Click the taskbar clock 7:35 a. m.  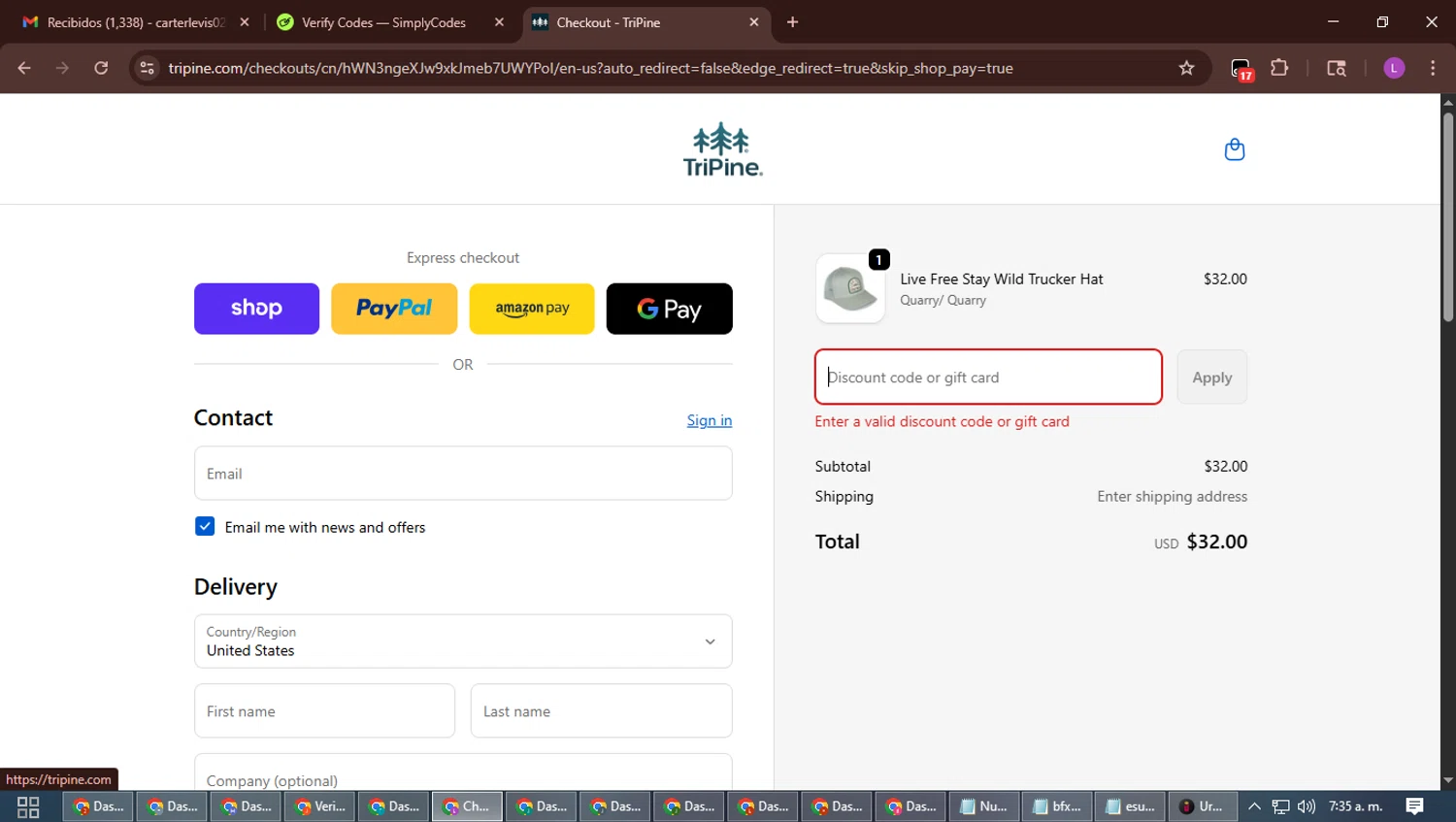tap(1355, 806)
